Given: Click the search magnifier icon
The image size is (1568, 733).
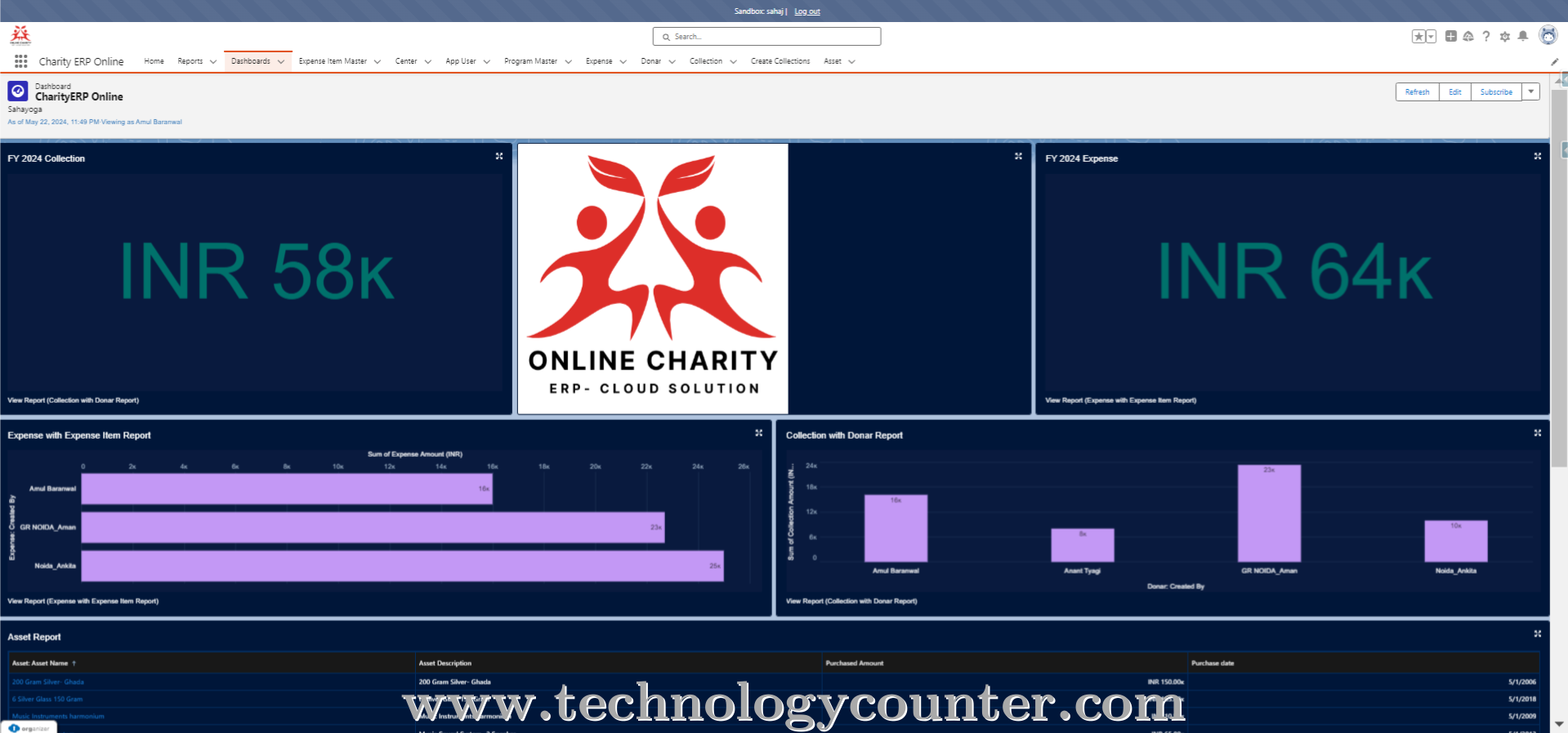Looking at the screenshot, I should click(666, 37).
